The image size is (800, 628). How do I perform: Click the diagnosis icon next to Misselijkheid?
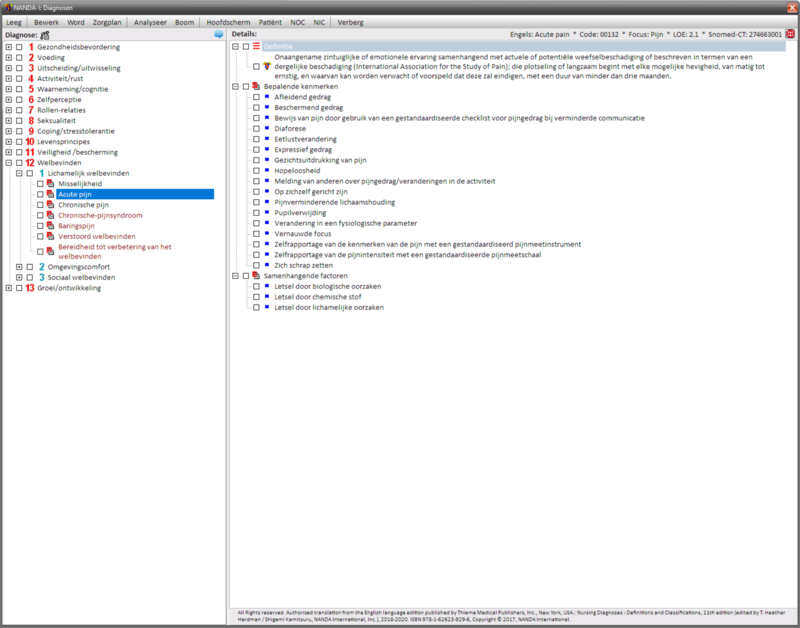51,184
